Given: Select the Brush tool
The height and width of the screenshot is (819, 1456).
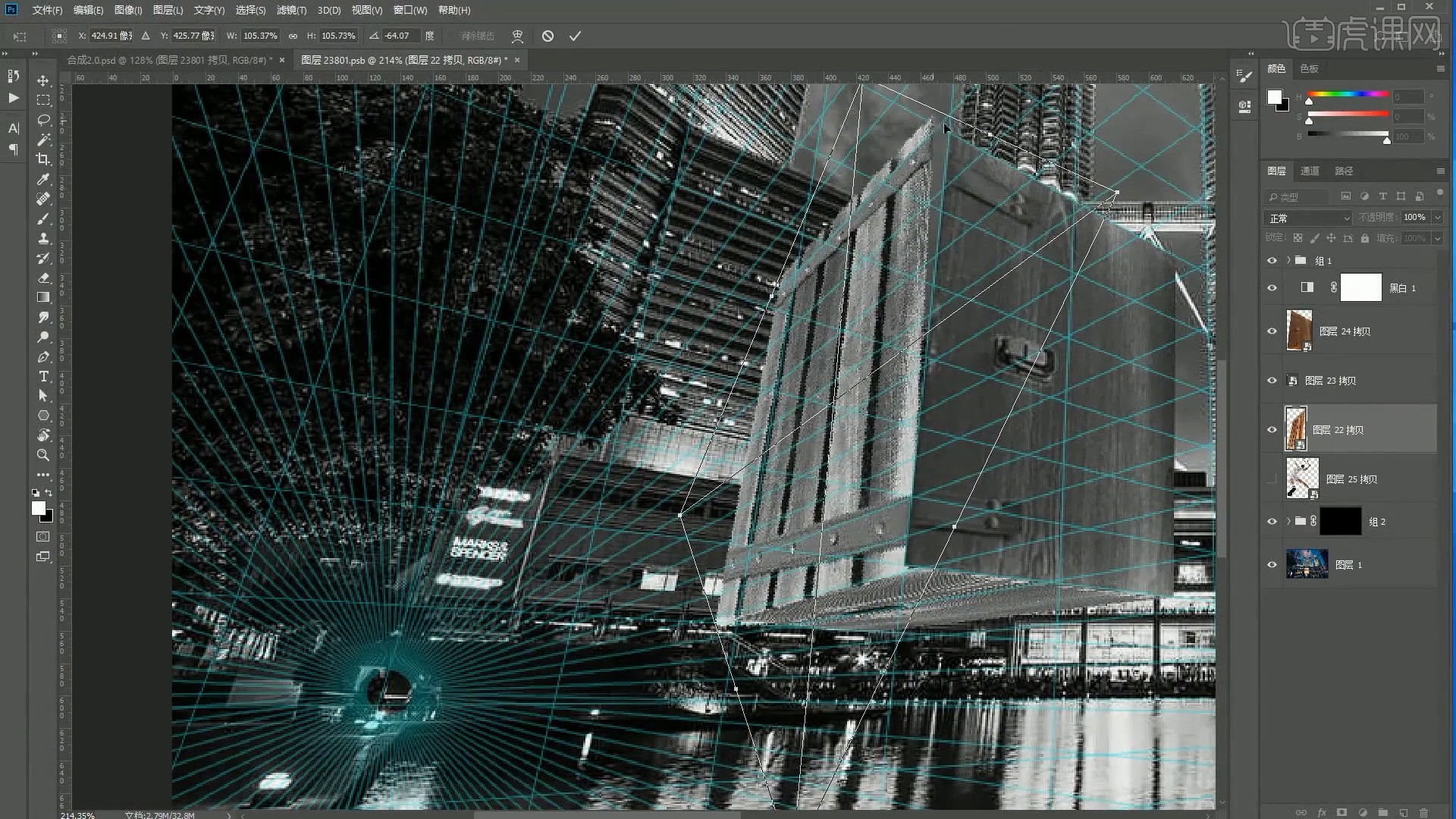Looking at the screenshot, I should point(43,218).
